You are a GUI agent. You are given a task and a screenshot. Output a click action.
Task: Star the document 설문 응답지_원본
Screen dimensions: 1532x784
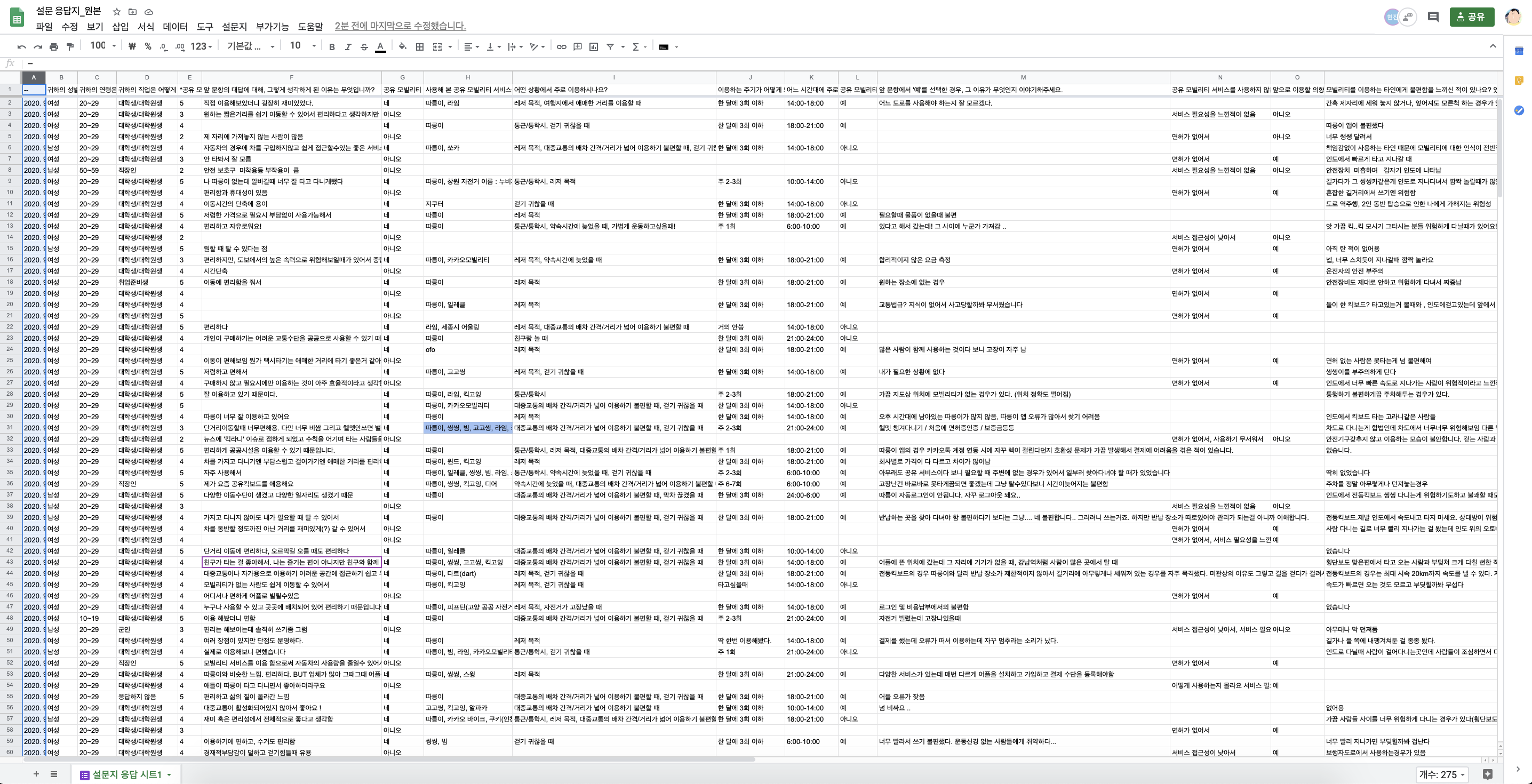point(117,11)
